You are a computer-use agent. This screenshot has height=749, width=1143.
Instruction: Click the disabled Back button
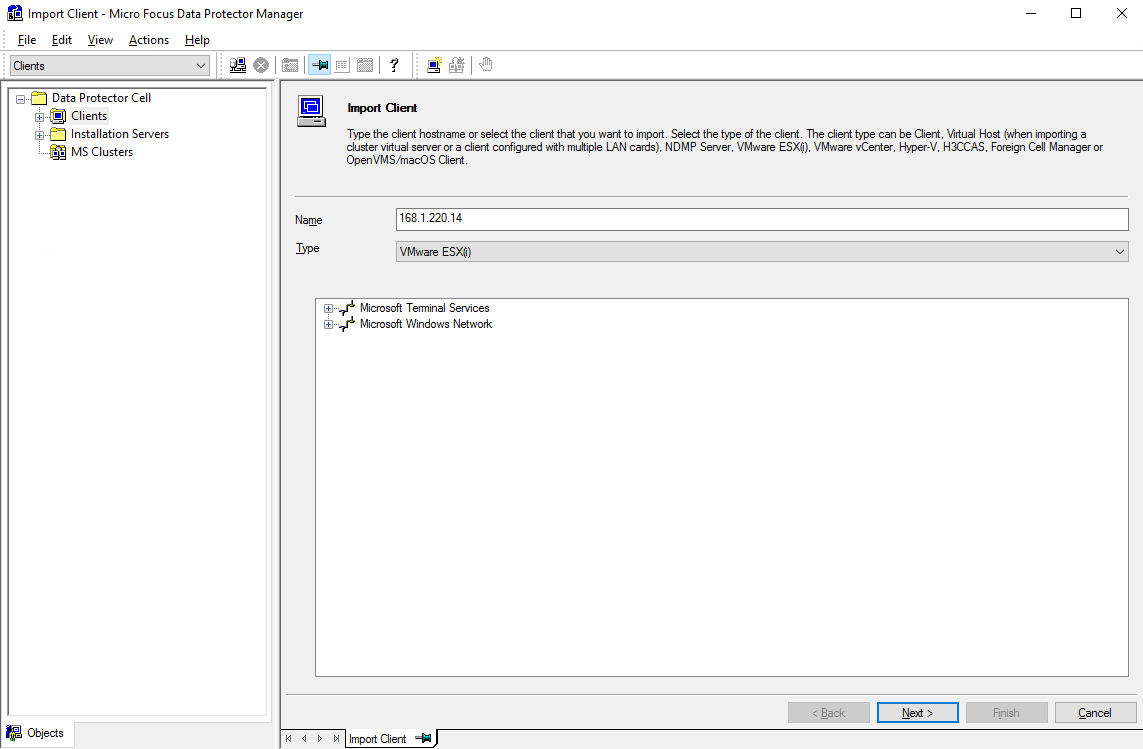pyautogui.click(x=829, y=713)
